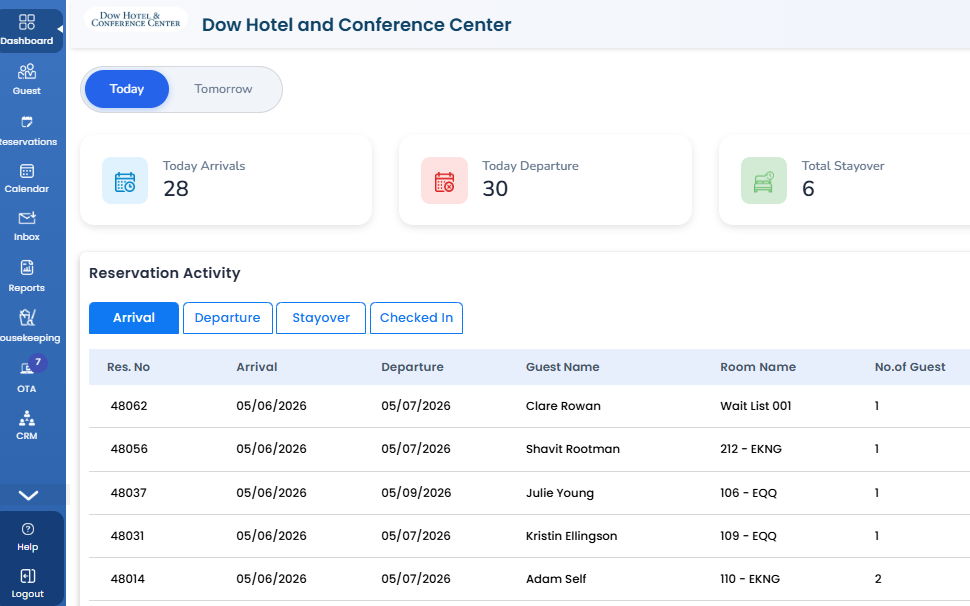Click the Total Stayover count 6
970x606 pixels.
point(808,189)
